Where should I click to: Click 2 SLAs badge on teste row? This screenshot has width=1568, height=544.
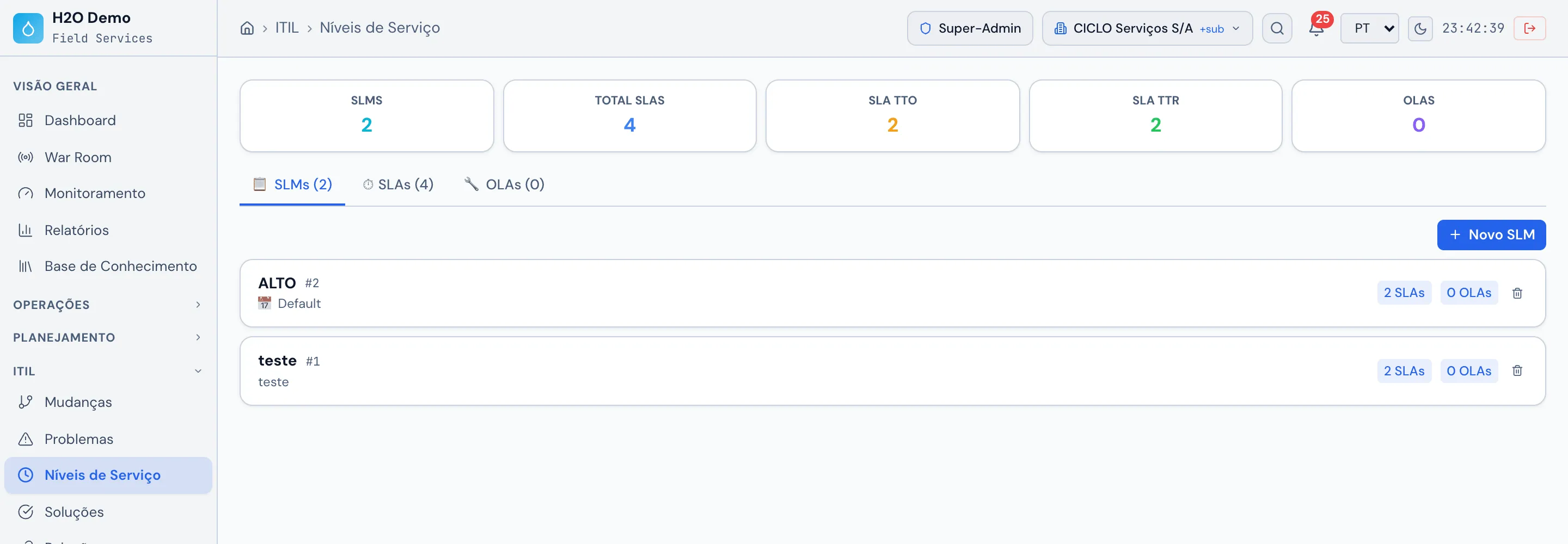(1404, 370)
